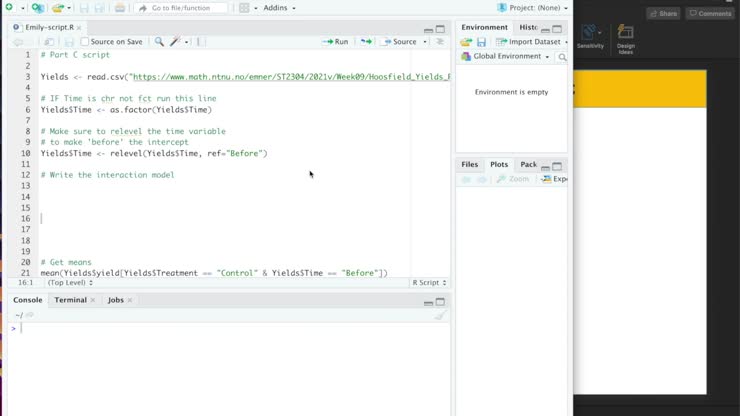Click the next plot arrow icon
This screenshot has width=740, height=416.
[x=481, y=179]
